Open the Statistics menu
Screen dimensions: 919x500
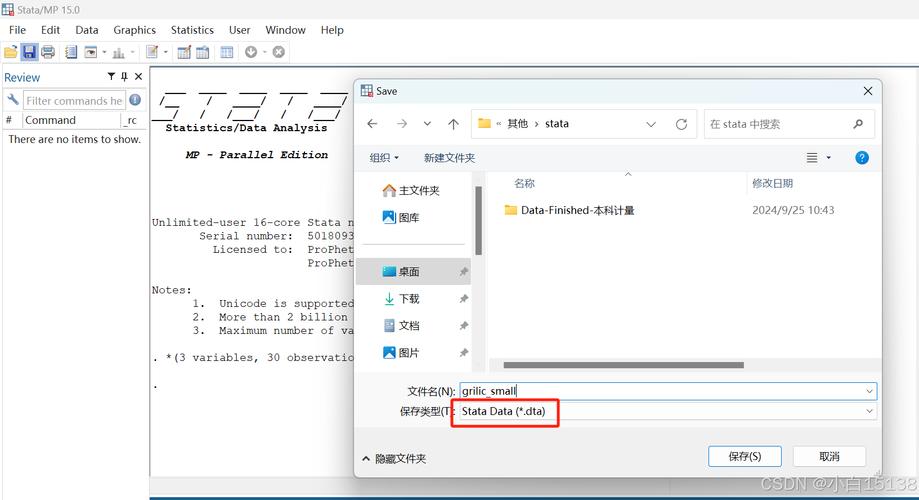click(192, 30)
